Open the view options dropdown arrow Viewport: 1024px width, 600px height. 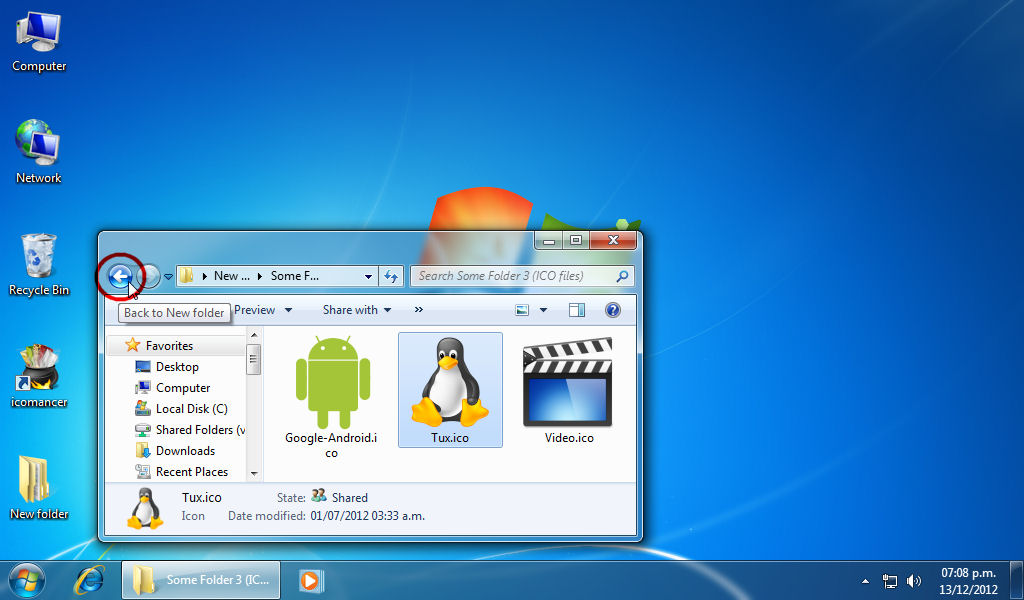pyautogui.click(x=543, y=311)
